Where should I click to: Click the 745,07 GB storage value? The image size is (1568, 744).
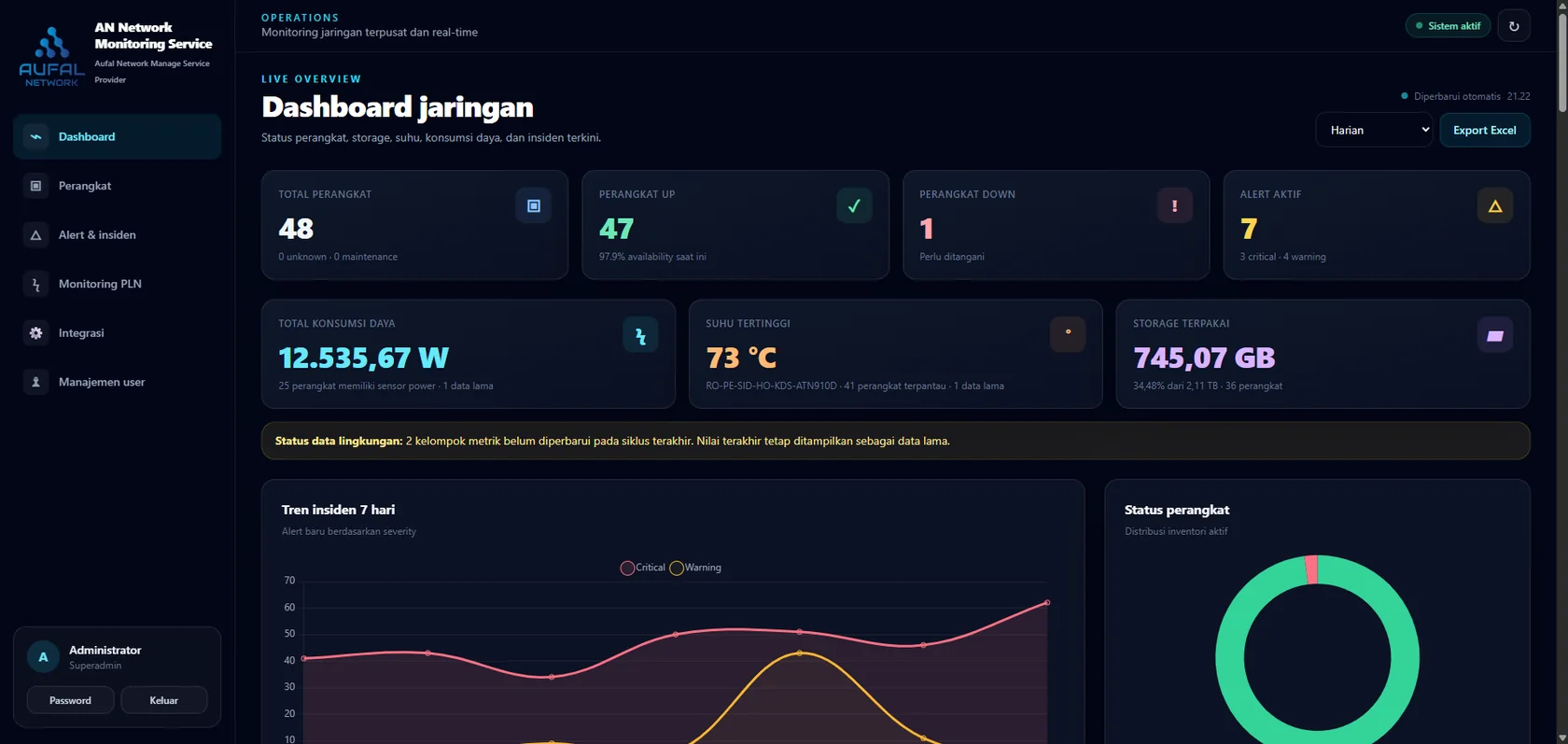(x=1204, y=358)
